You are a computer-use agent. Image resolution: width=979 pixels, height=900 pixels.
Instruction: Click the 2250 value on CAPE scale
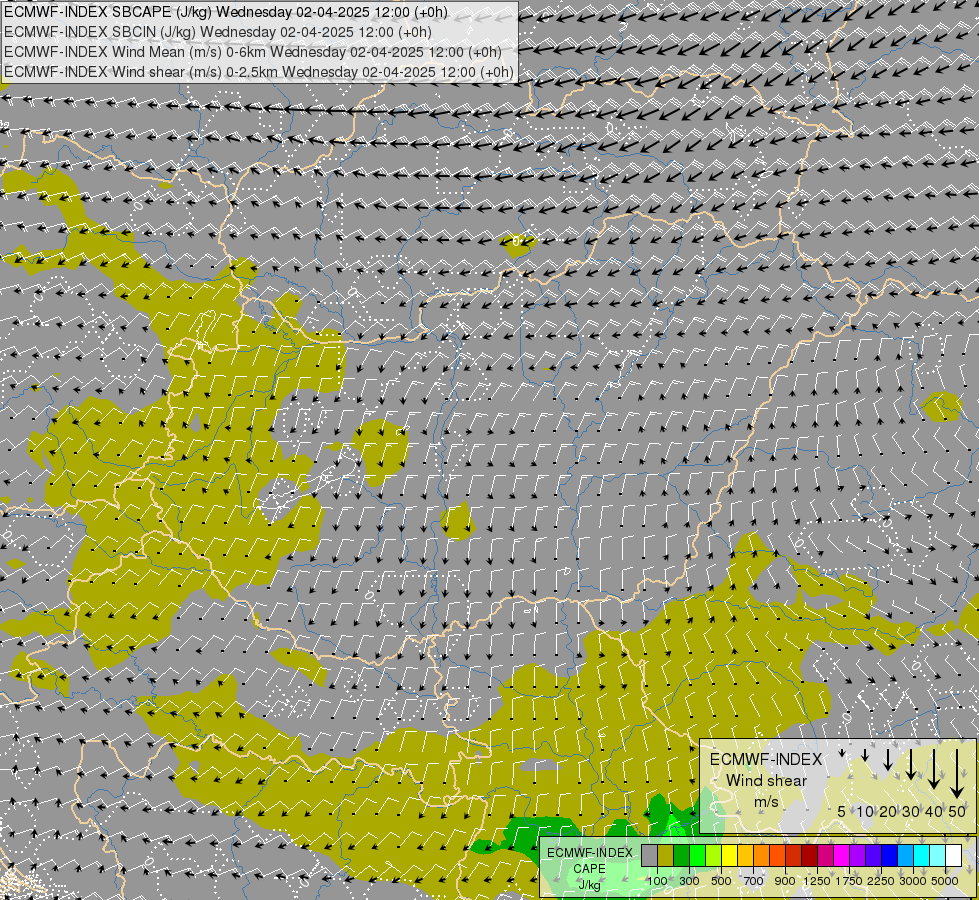(x=881, y=881)
